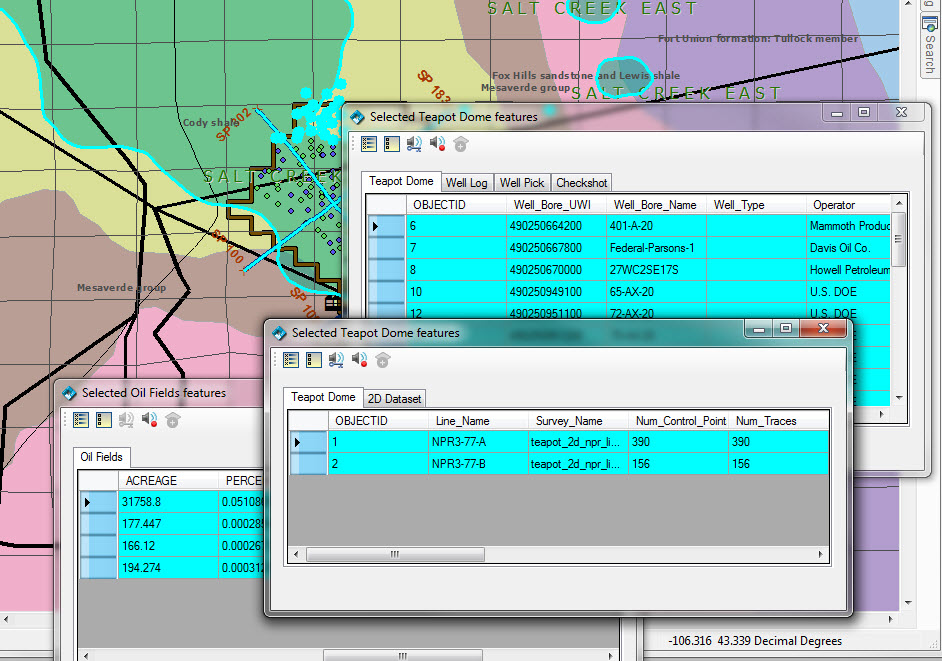Switch to the 2D Dataset tab
Screen dimensions: 942x661
pos(394,398)
